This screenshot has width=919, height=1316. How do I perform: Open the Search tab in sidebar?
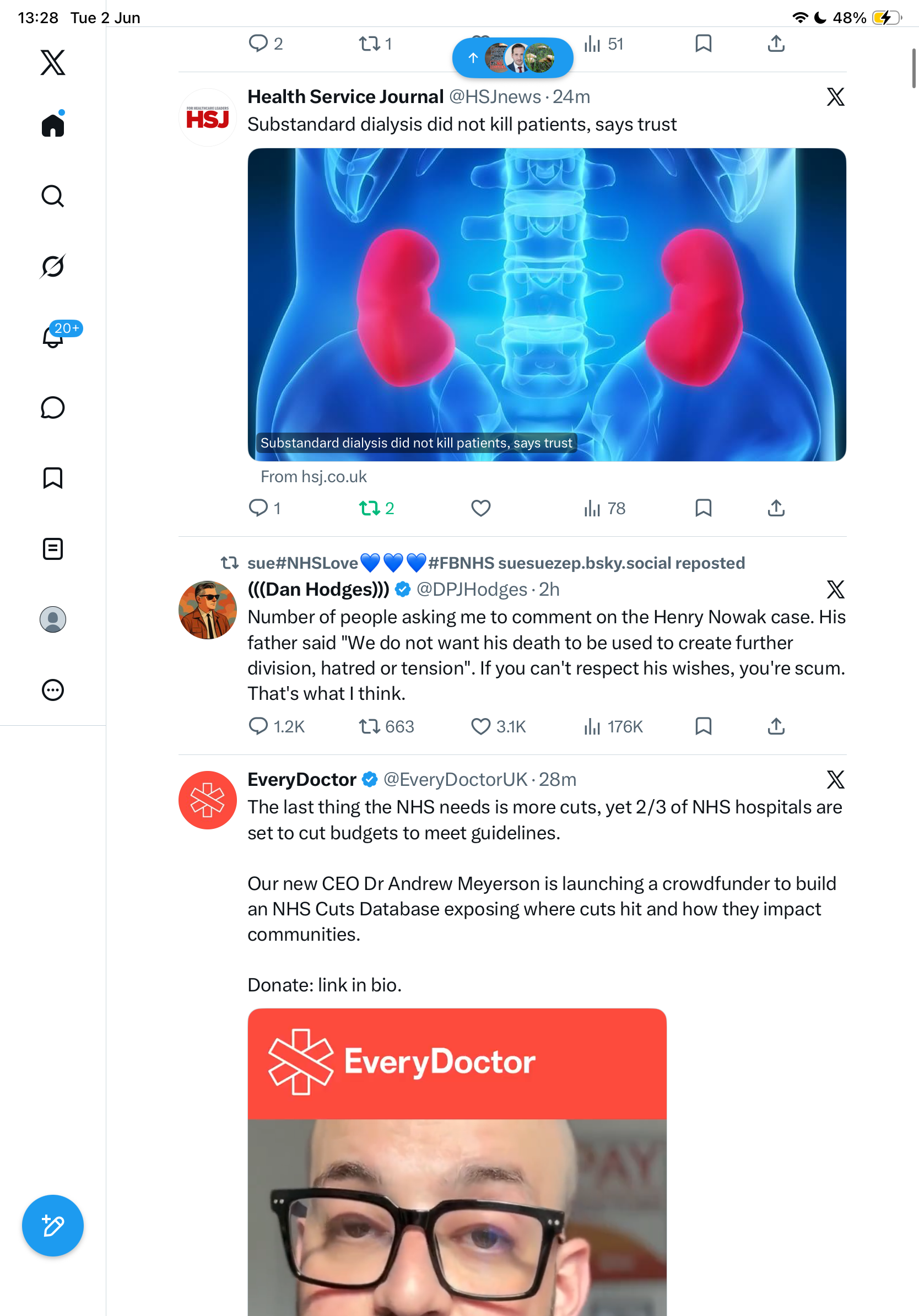click(53, 196)
